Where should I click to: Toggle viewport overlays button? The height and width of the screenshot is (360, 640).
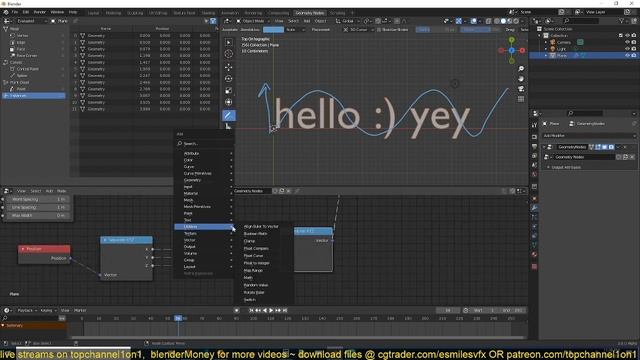pos(473,21)
